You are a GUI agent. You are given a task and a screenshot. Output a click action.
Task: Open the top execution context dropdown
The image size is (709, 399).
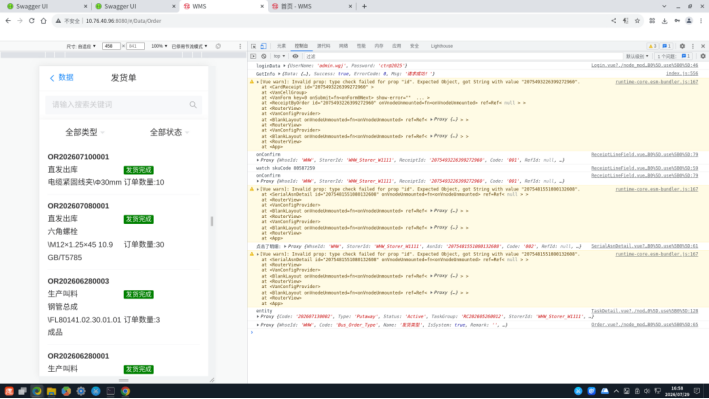(x=279, y=57)
